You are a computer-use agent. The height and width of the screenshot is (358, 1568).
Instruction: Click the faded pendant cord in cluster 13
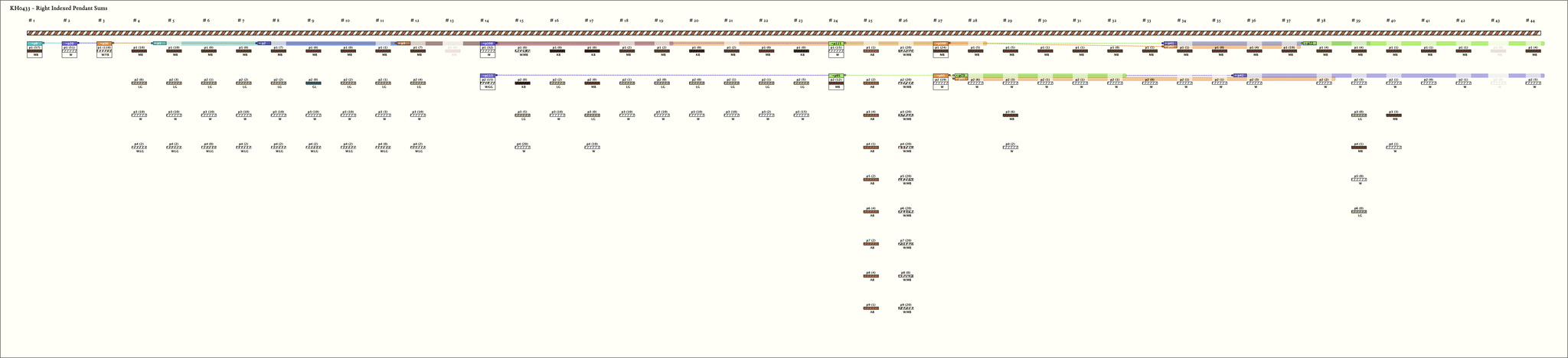[x=453, y=51]
